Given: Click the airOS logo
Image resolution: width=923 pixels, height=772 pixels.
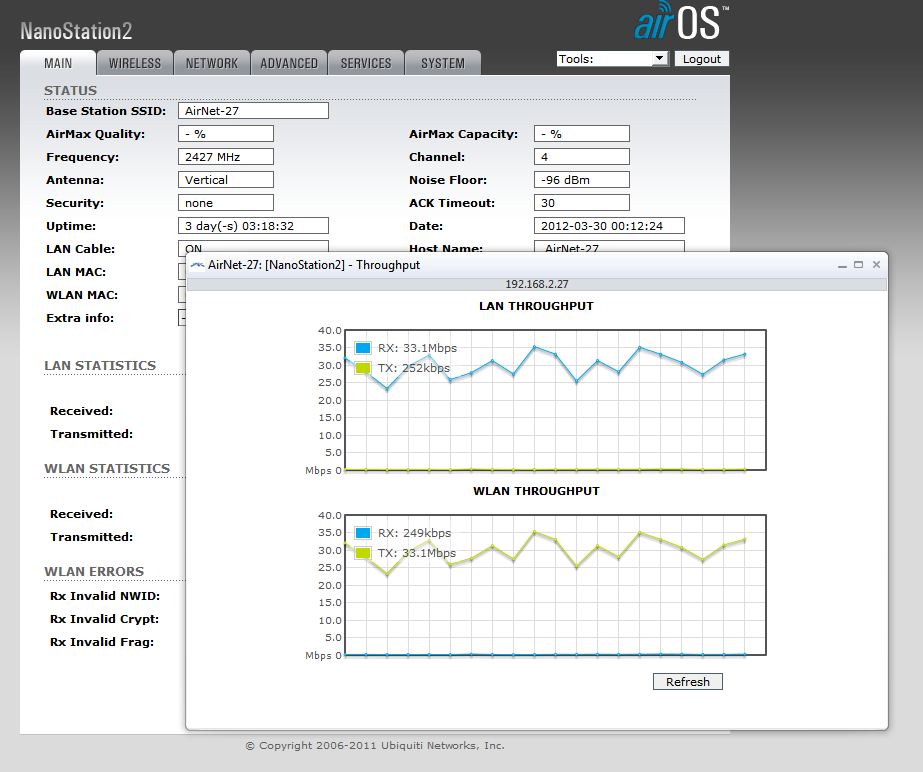Looking at the screenshot, I should point(682,21).
